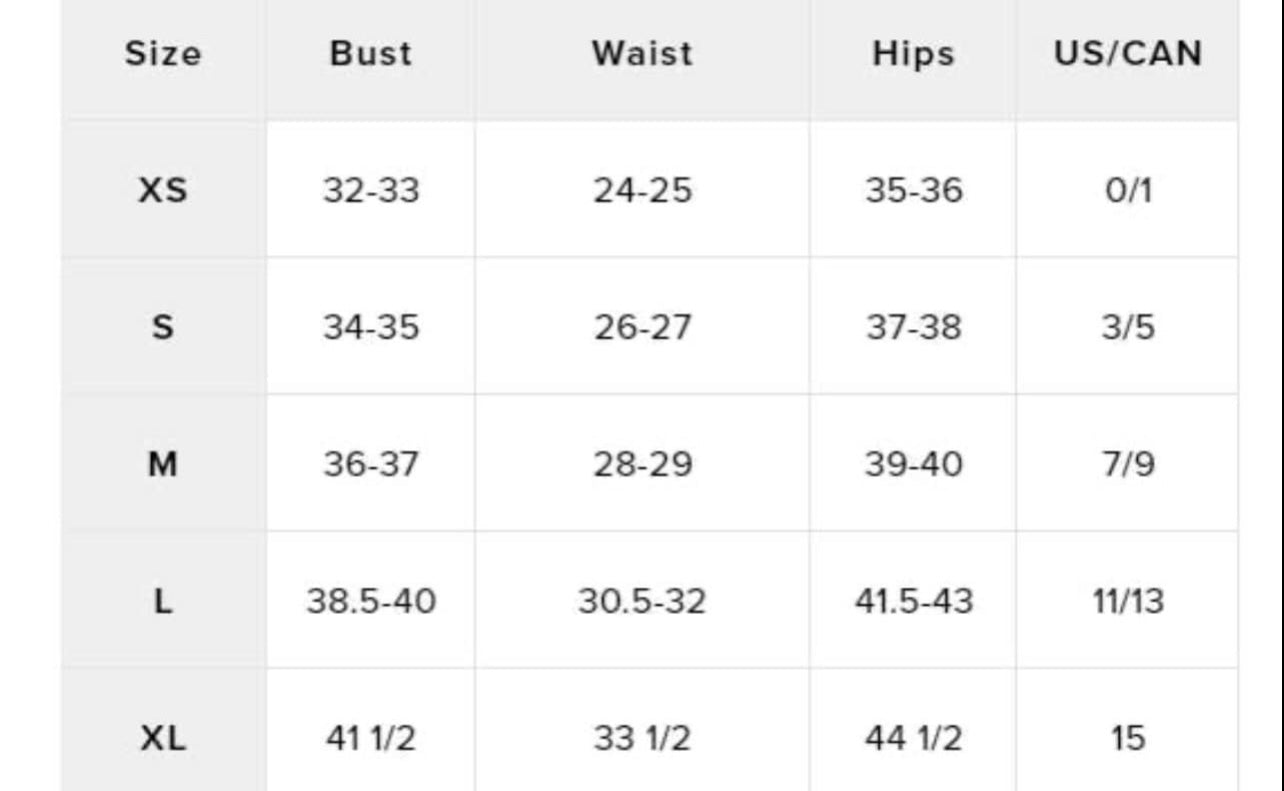Click the L bust value 38.5-40

370,601
